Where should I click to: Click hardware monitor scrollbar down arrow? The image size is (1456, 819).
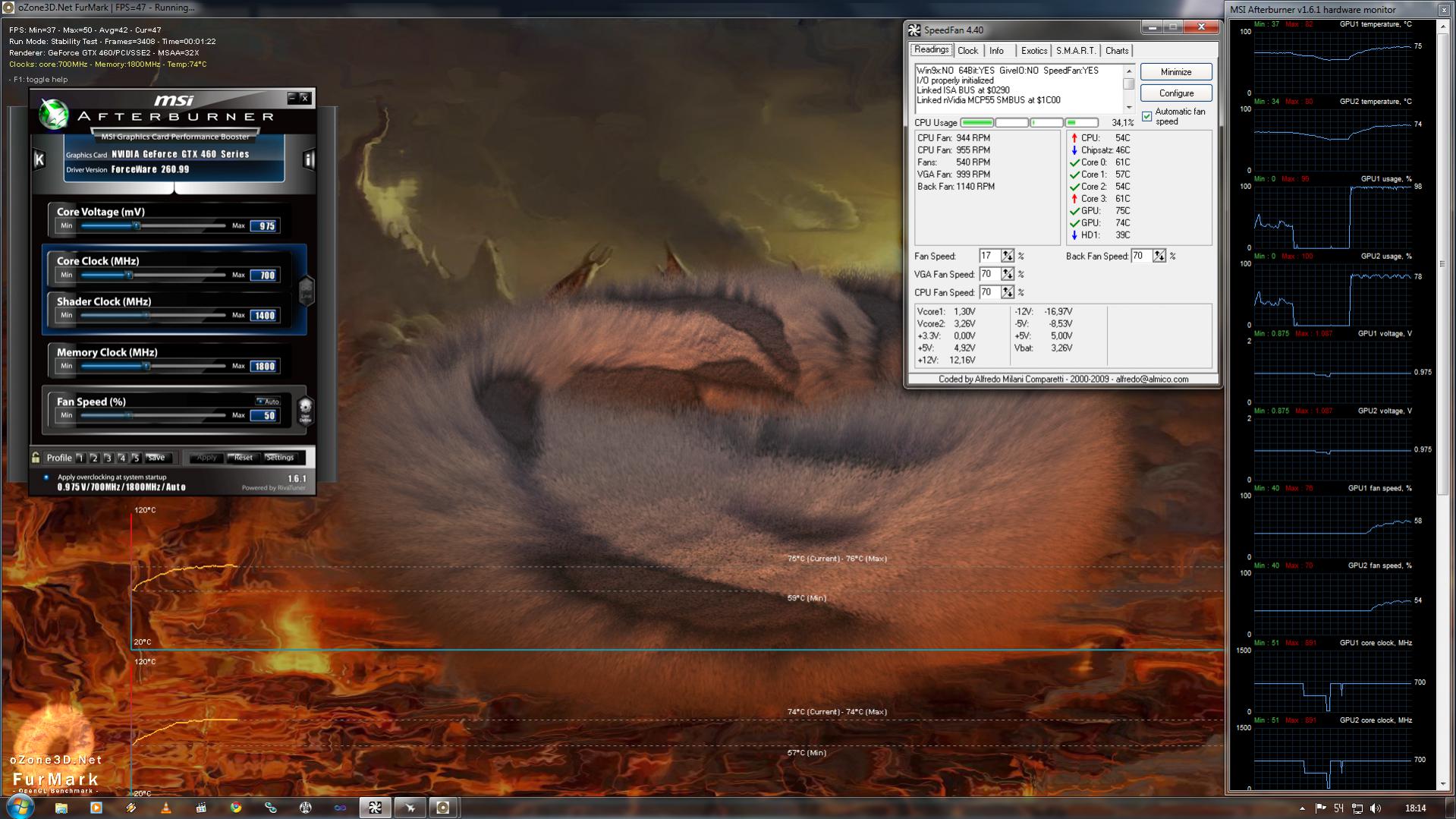point(1442,784)
